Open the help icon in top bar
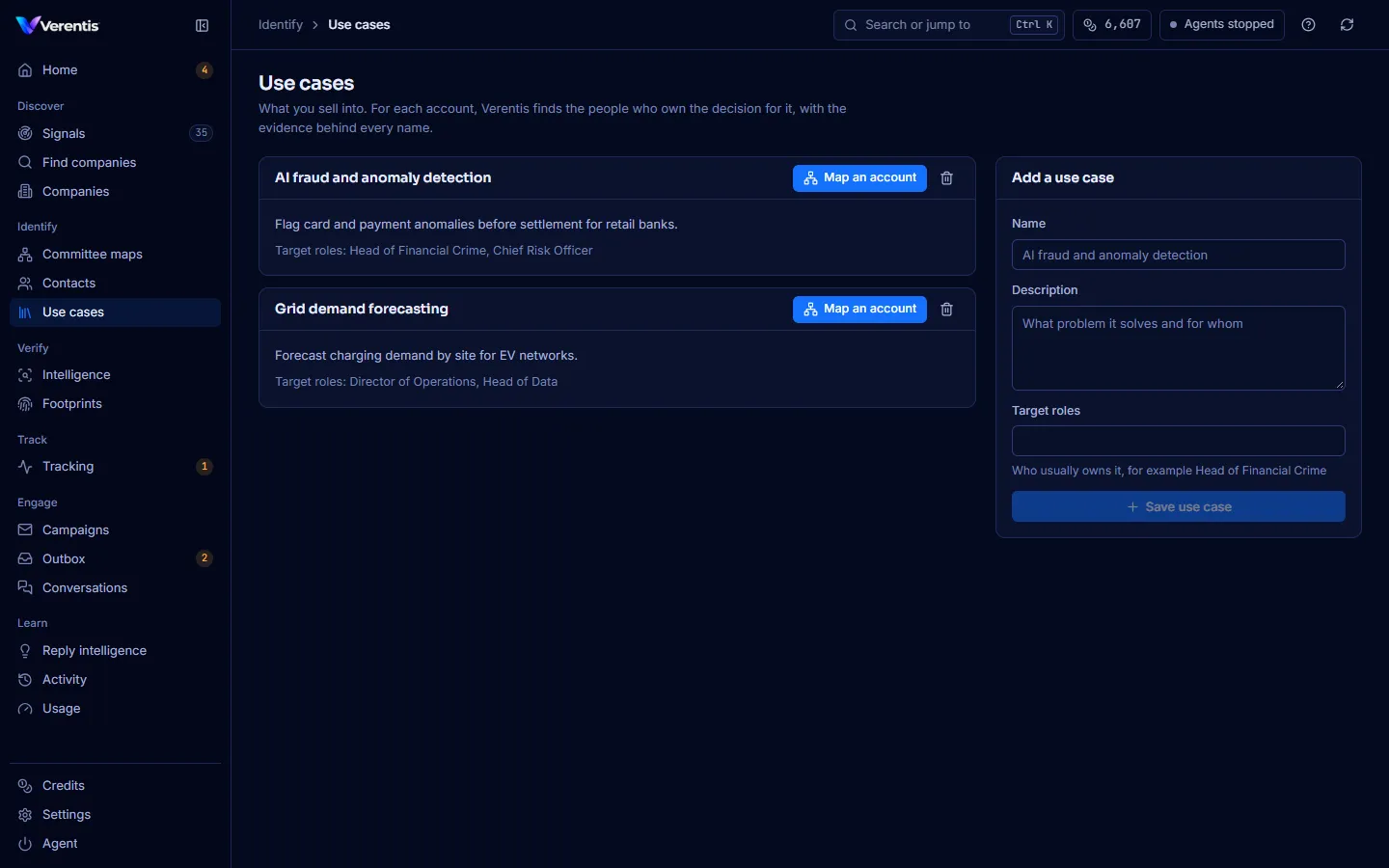 pos(1308,25)
